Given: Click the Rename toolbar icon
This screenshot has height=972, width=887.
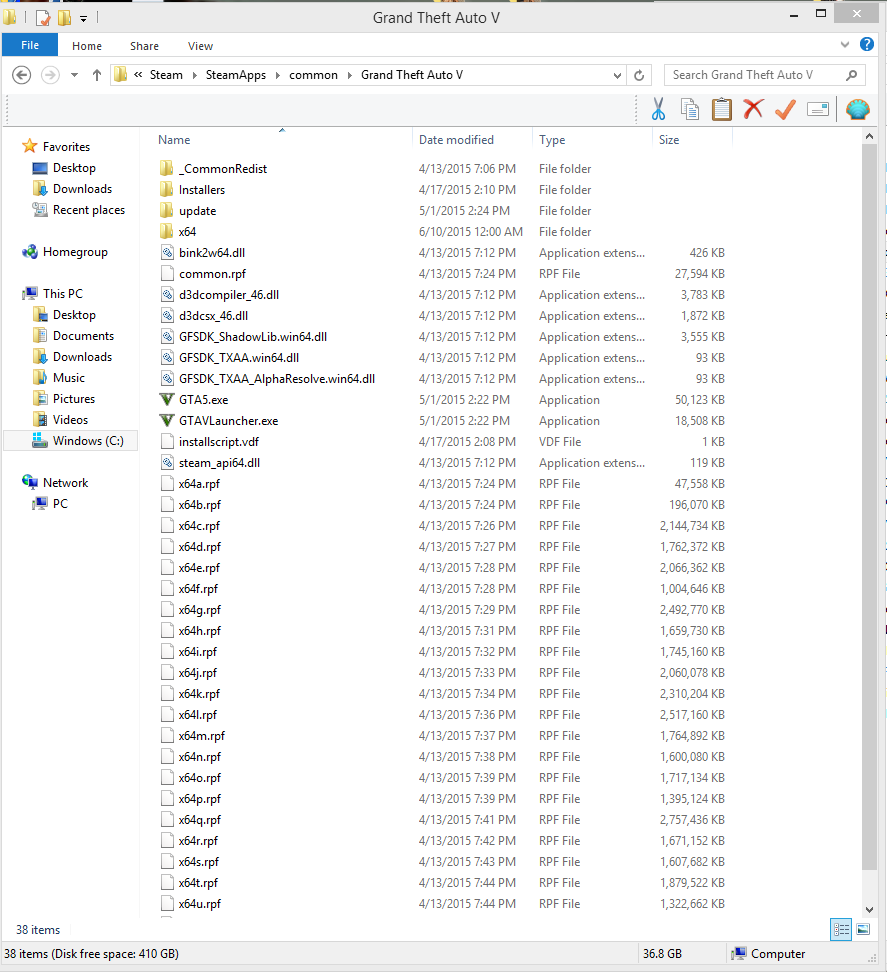Looking at the screenshot, I should [818, 110].
